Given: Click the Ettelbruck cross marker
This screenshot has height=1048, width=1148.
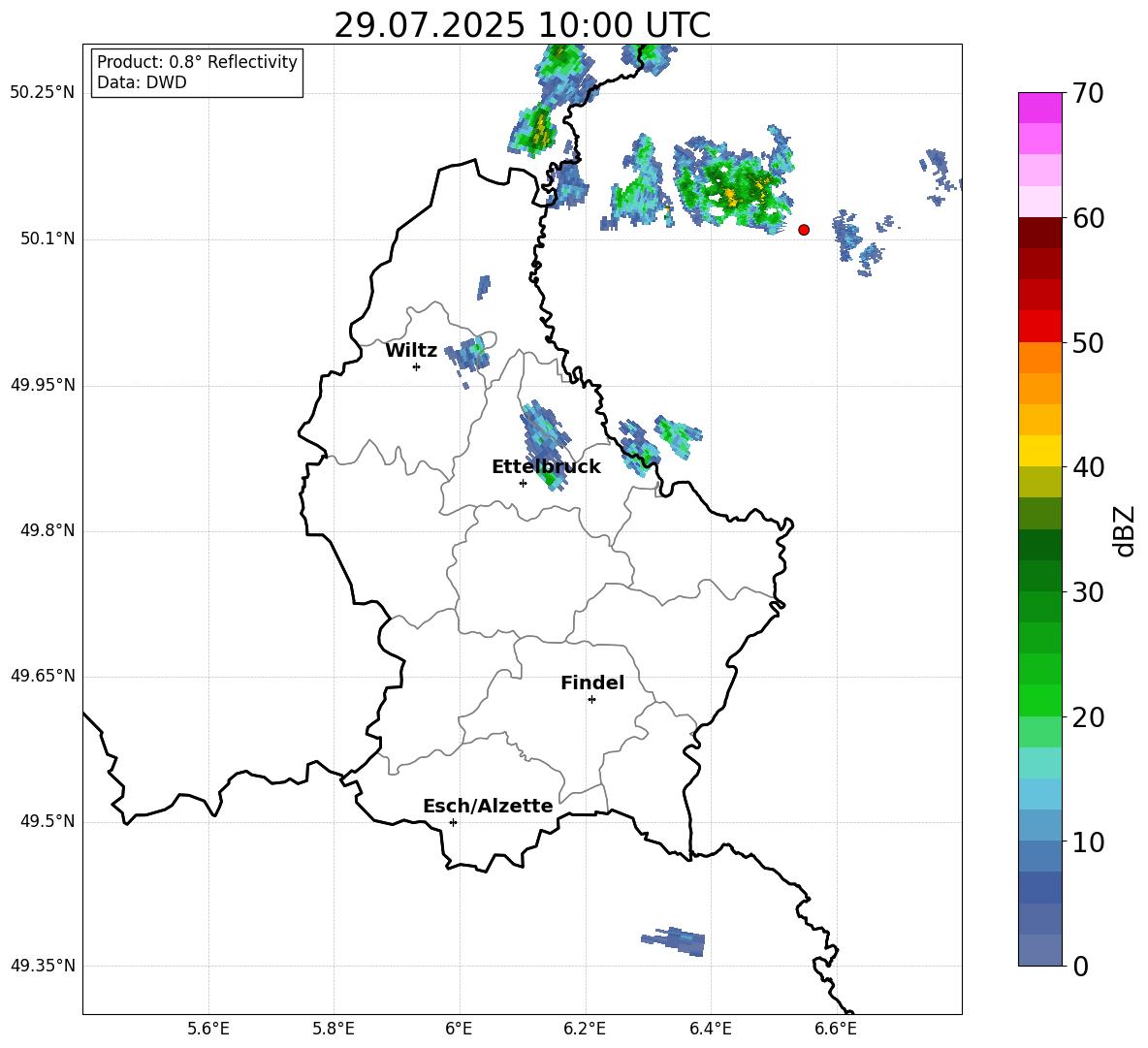Looking at the screenshot, I should pos(523,483).
